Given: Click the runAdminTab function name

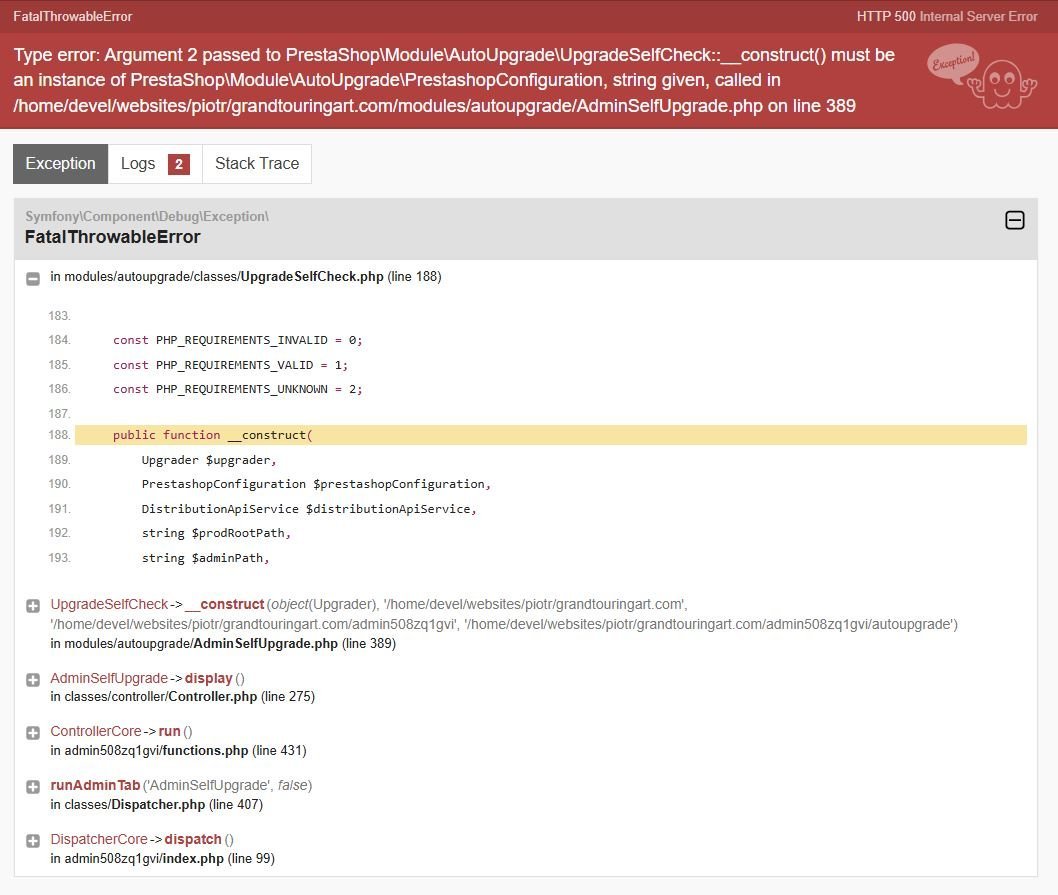Looking at the screenshot, I should [x=95, y=786].
